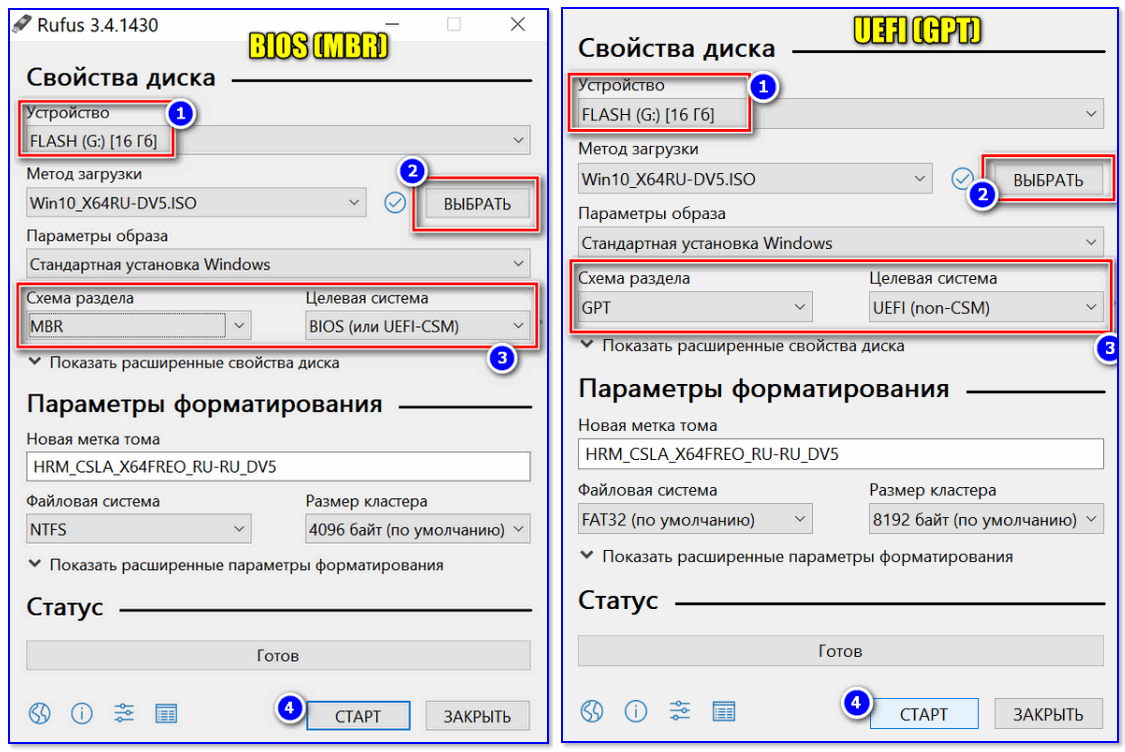Viewport: 1125px width, 752px height.
Task: Click Готов status bar in left window
Action: pos(278,655)
